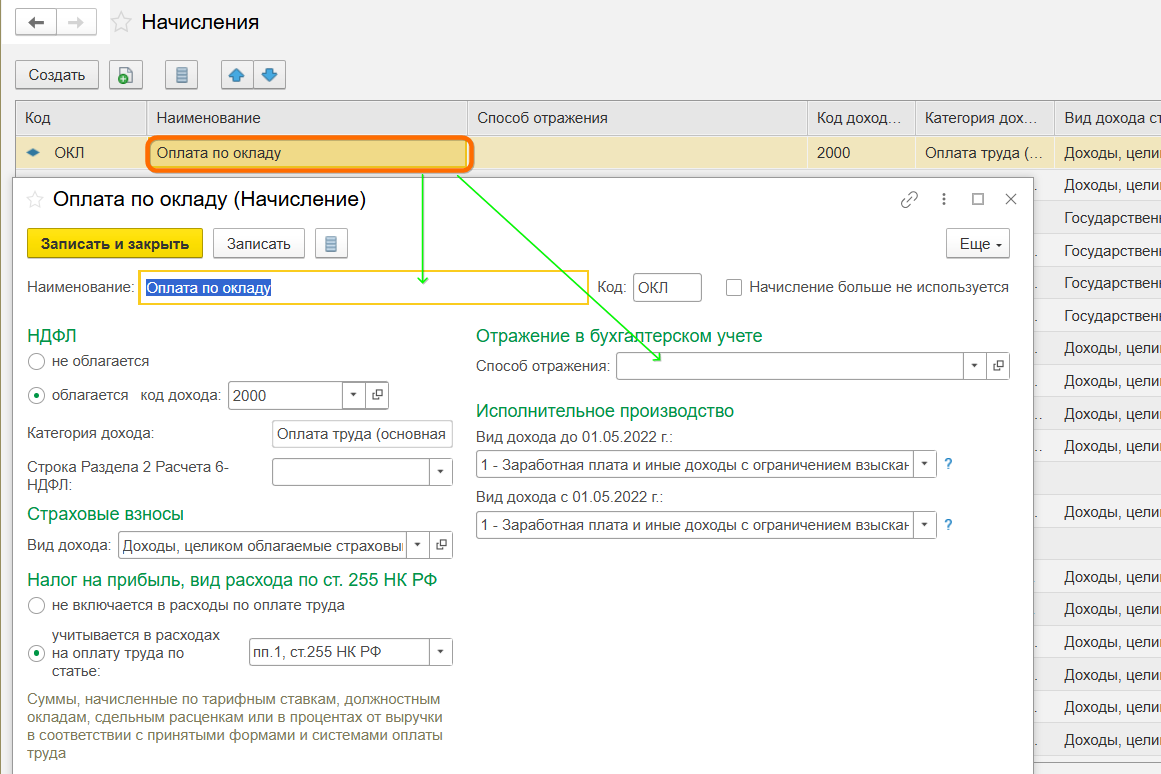Expand Вид дохода с 01.05.2022 dropdown
The image size is (1161, 774).
pos(925,525)
